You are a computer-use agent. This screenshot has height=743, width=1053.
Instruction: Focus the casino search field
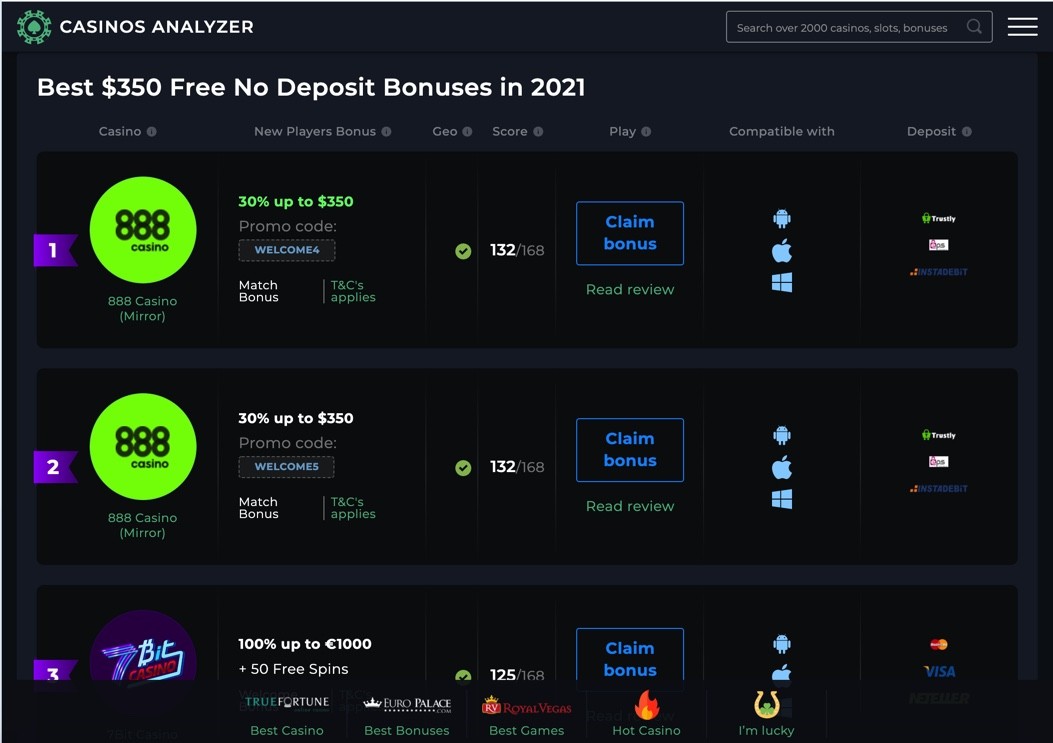point(859,27)
